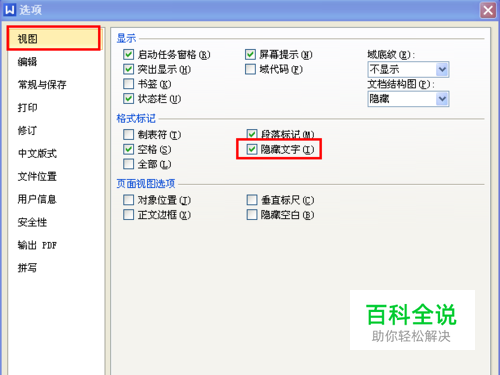
Task: Check the 正文边框 option
Action: pyautogui.click(x=128, y=214)
